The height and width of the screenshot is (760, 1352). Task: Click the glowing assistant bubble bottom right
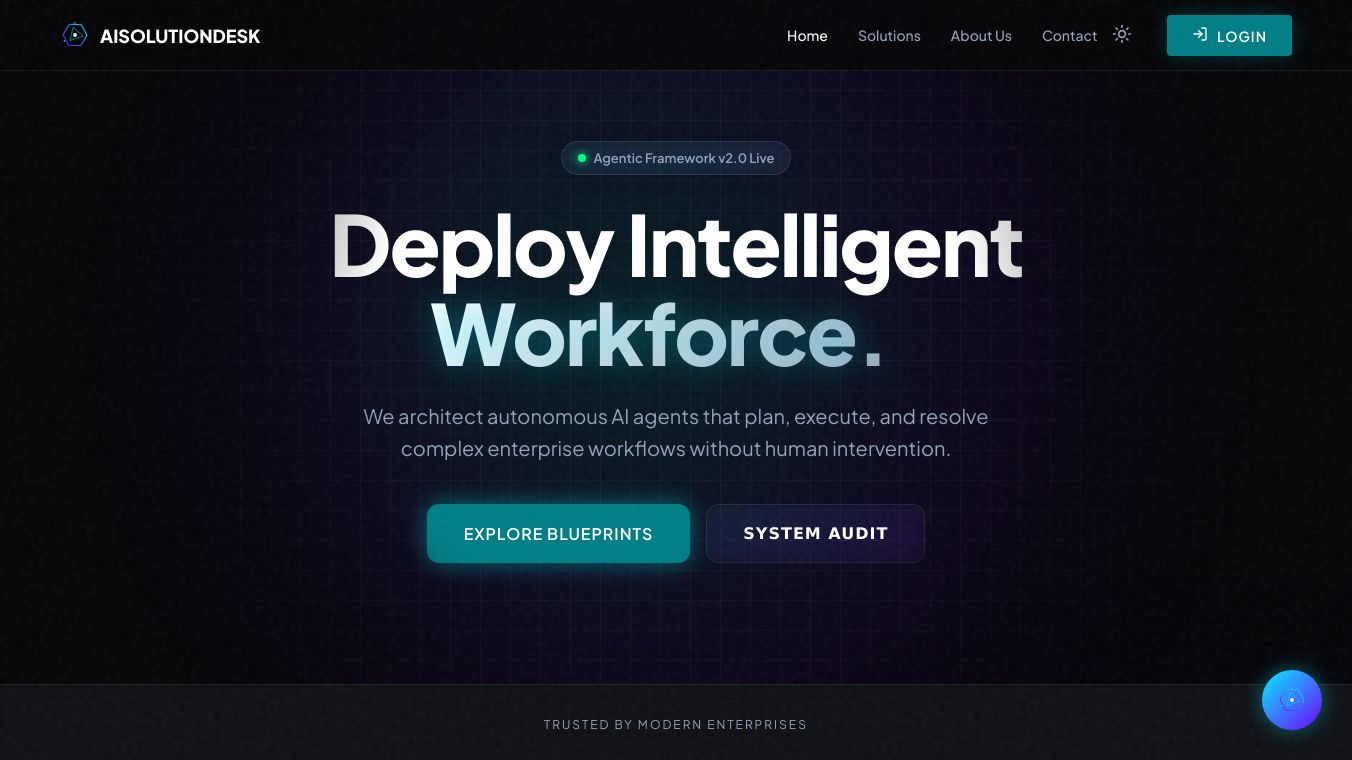tap(1292, 700)
